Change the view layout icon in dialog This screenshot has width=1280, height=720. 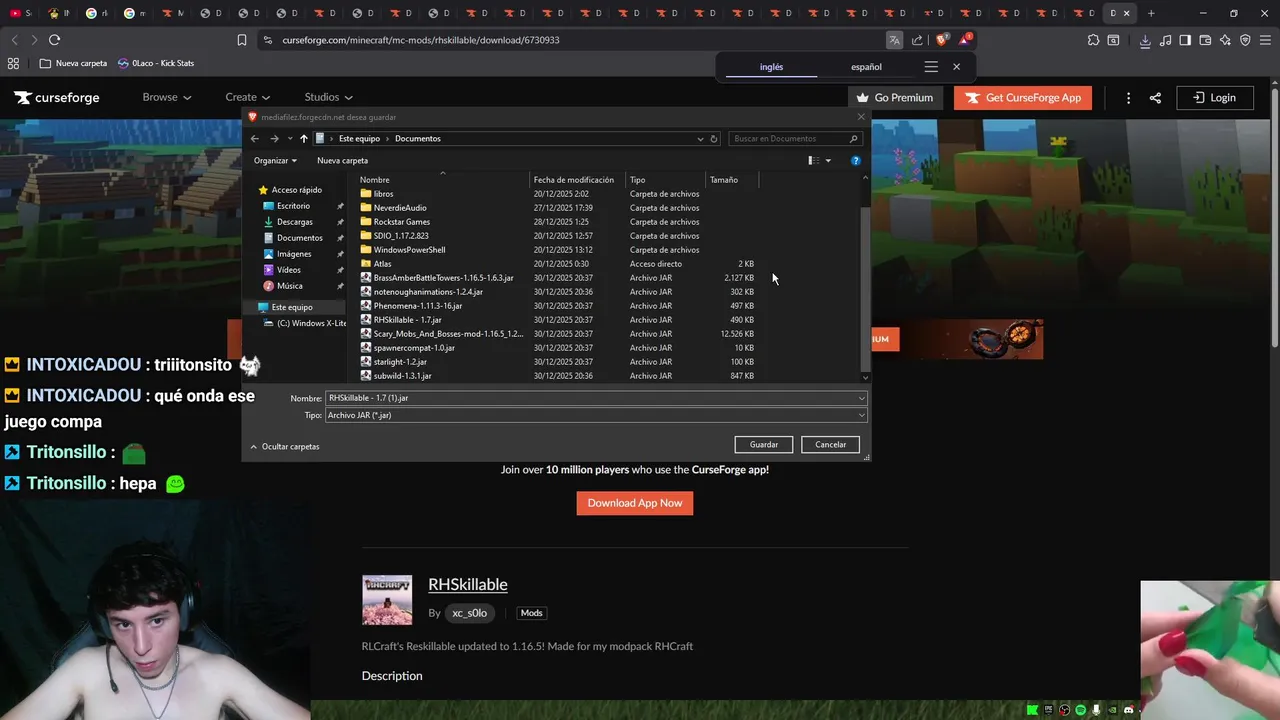814,160
